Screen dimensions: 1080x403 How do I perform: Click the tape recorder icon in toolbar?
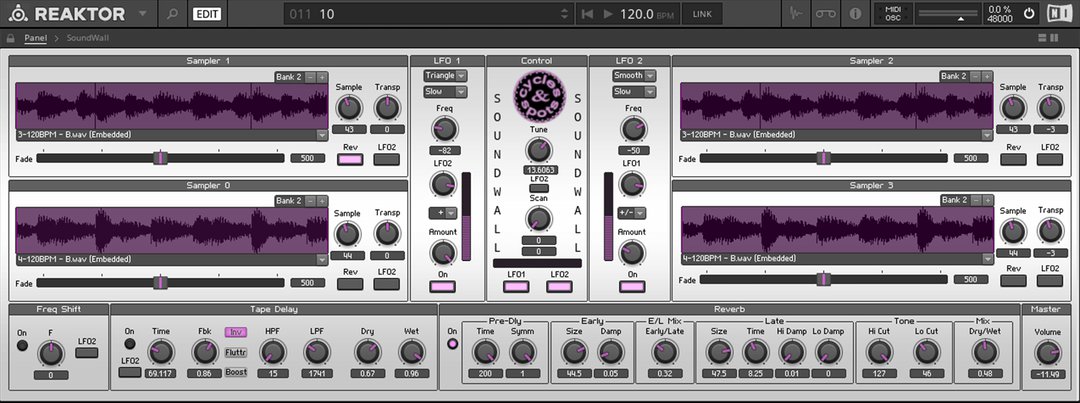point(825,14)
